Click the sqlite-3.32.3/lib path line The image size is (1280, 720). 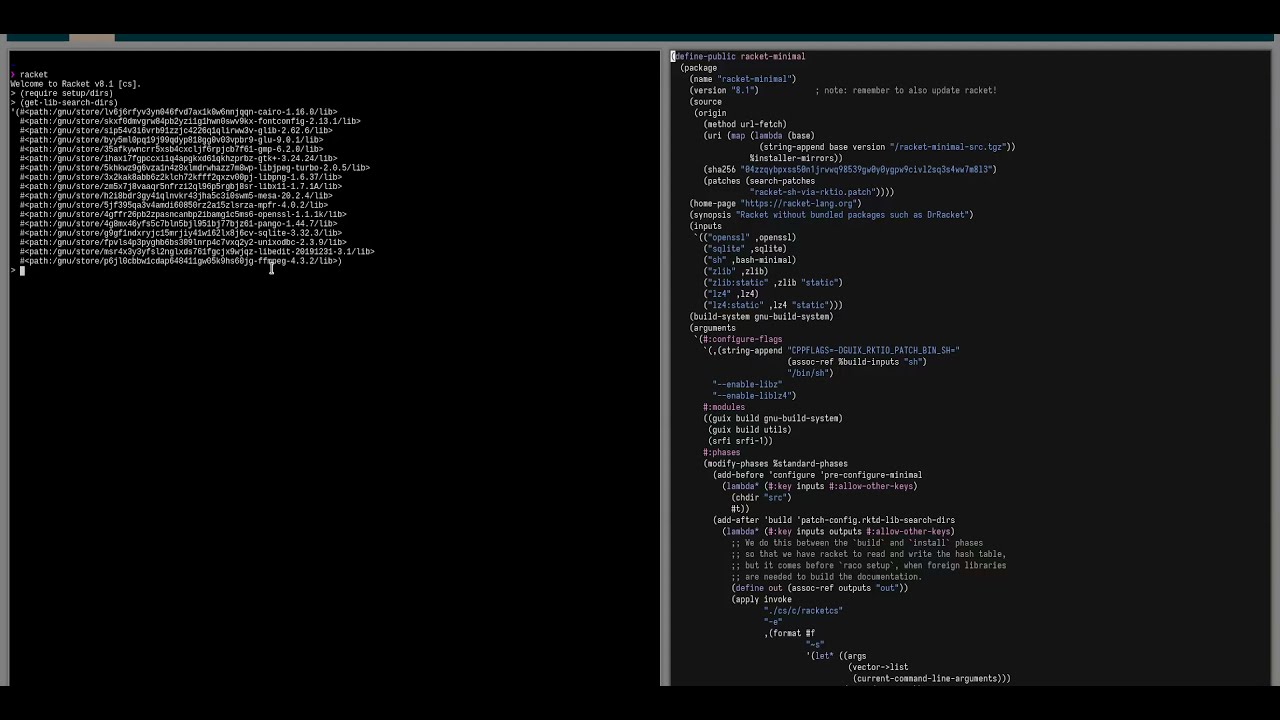[x=181, y=233]
